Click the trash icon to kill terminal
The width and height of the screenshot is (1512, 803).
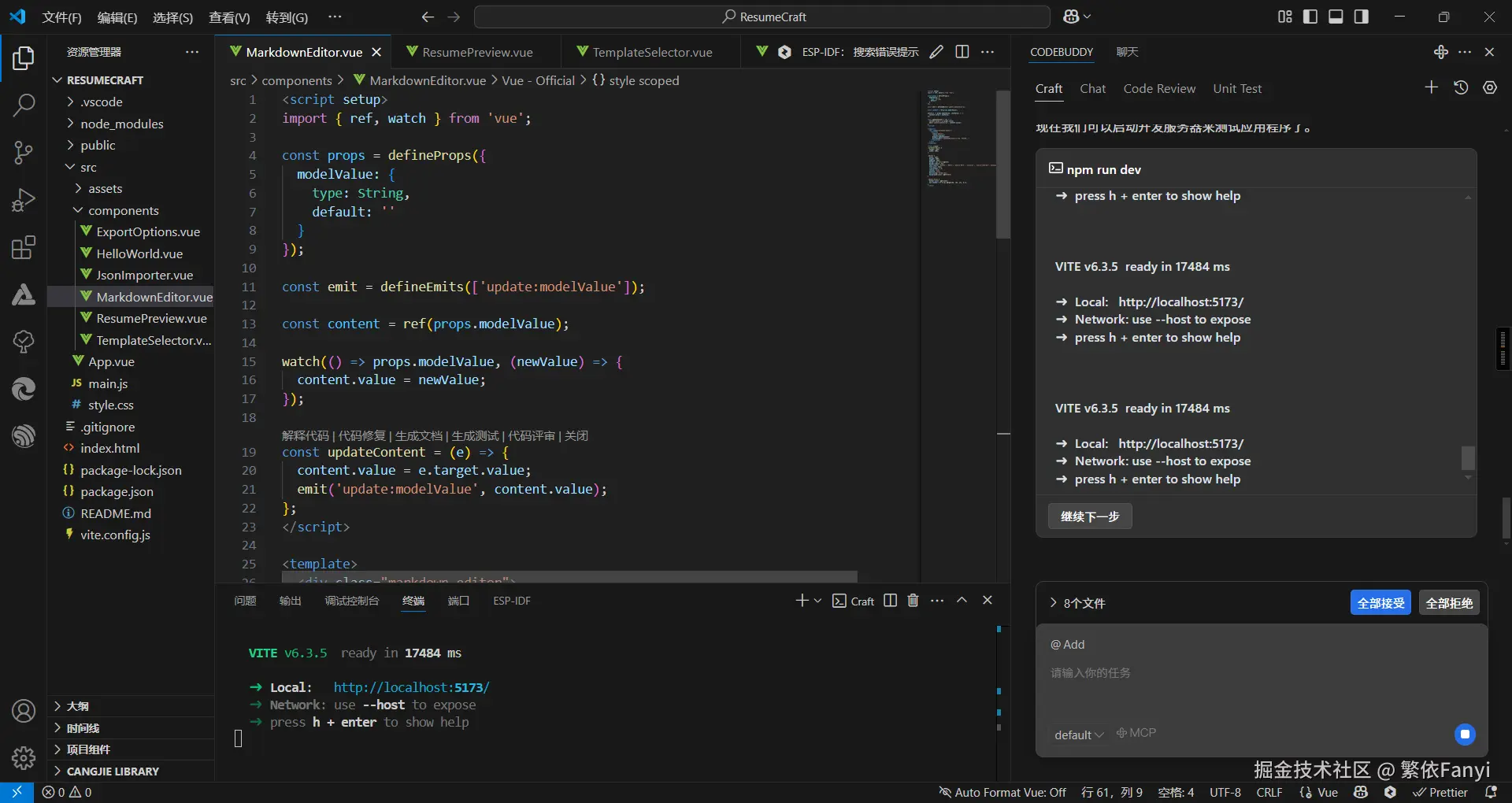coord(913,601)
